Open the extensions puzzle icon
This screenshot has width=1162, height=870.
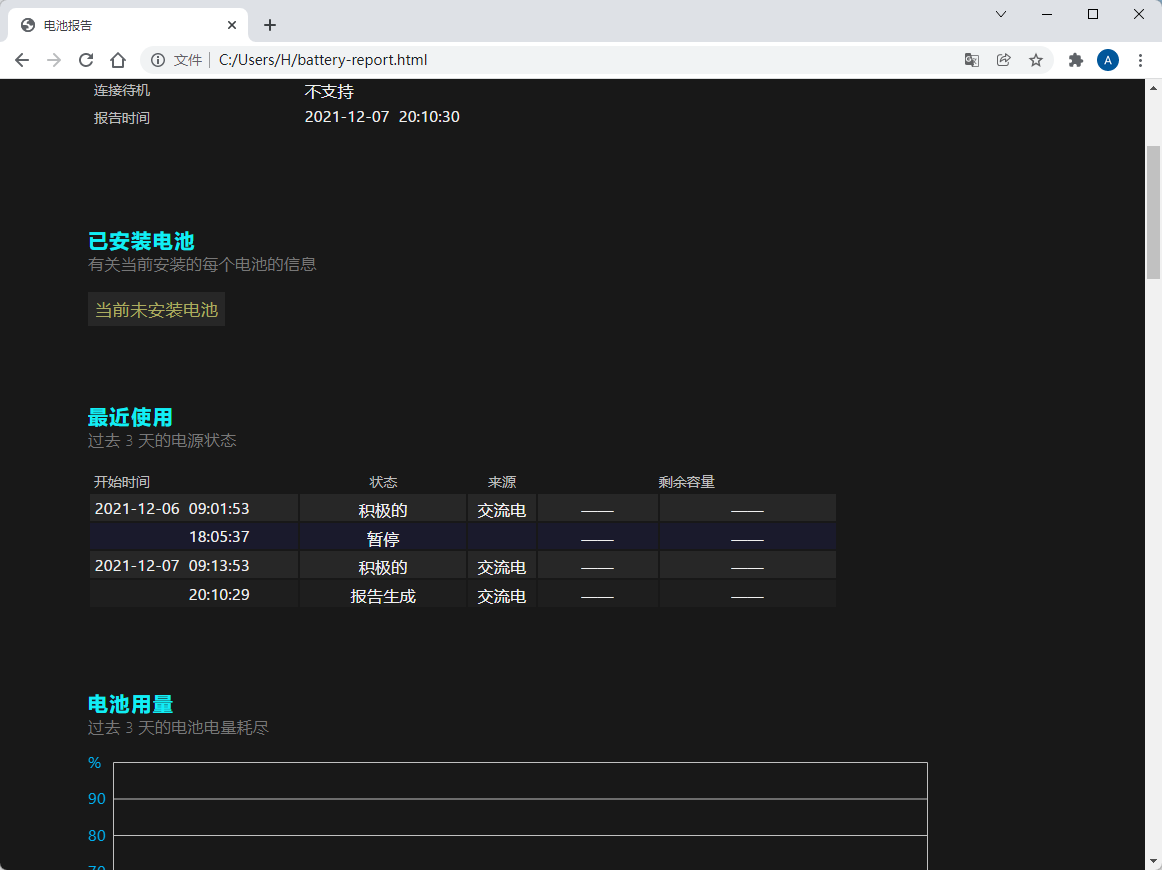1076,60
